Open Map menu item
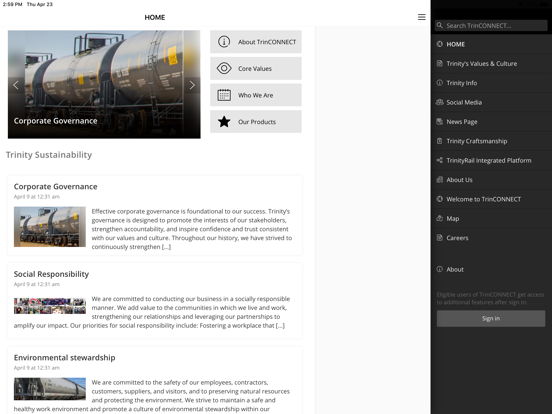Viewport: 552px width, 414px height. coord(491,218)
